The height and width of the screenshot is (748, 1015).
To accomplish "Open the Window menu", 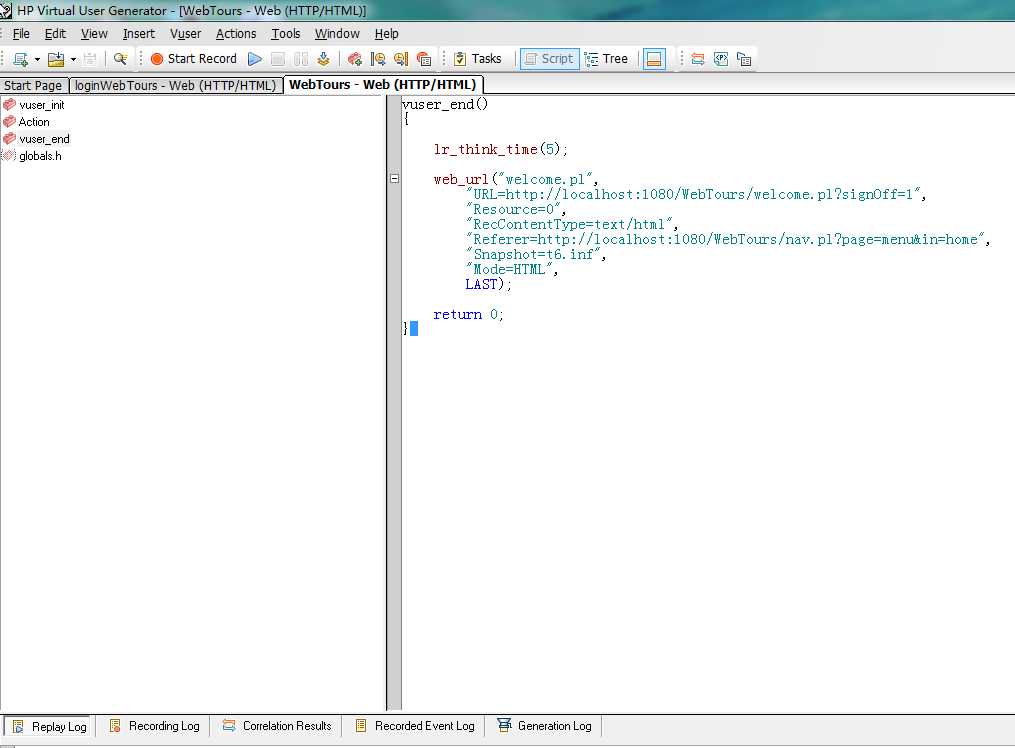I will (x=337, y=34).
